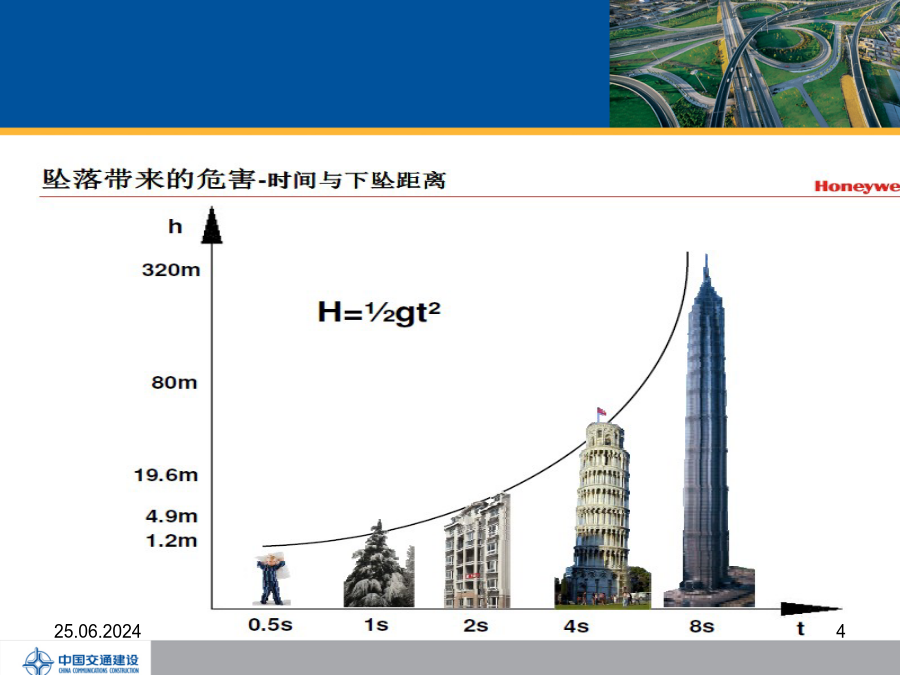Click the 0.5s time label
The width and height of the screenshot is (900, 675).
tap(270, 624)
